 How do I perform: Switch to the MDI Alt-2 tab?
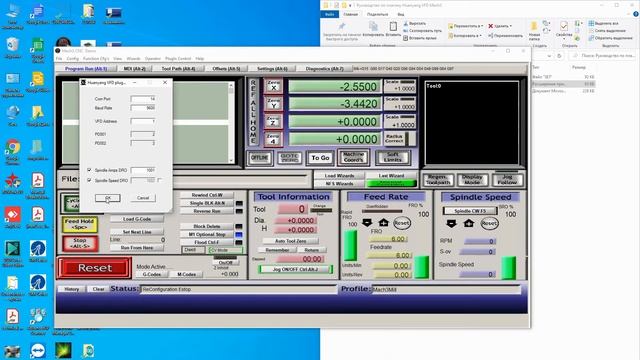click(x=135, y=69)
